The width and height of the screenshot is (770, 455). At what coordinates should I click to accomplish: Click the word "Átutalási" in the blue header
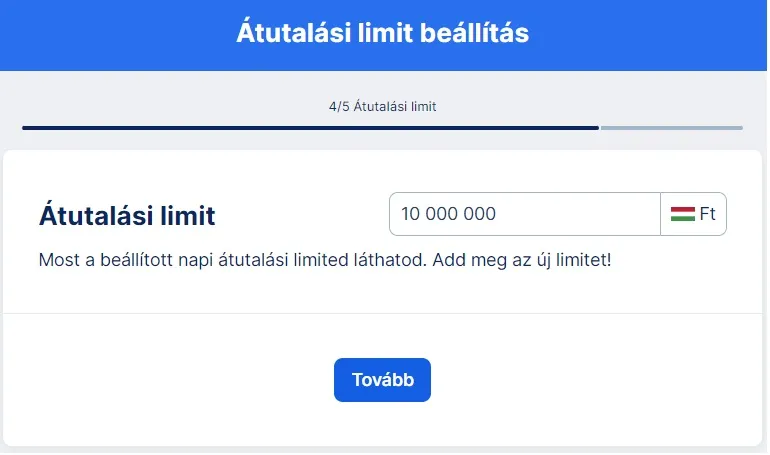289,33
